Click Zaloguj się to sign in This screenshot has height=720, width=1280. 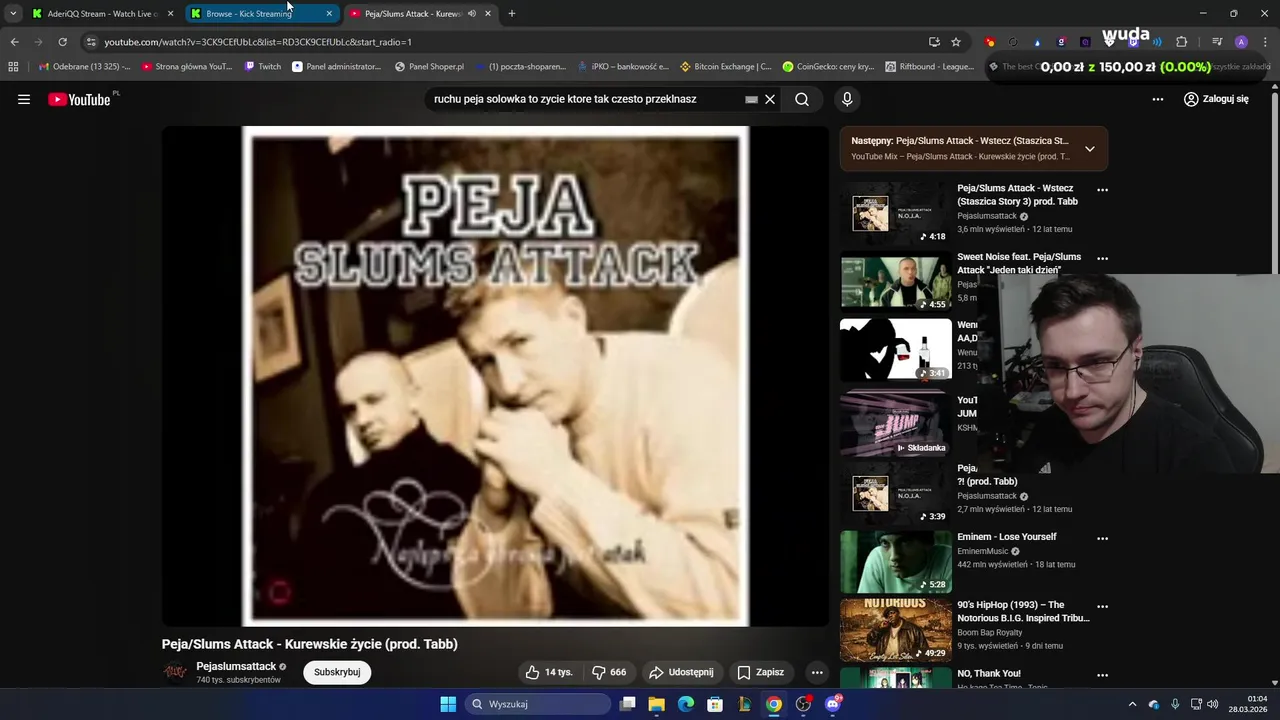click(1216, 99)
